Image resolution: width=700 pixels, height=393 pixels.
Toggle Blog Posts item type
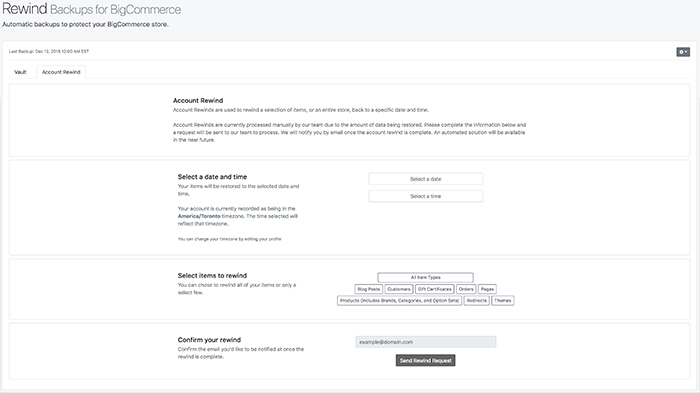368,289
